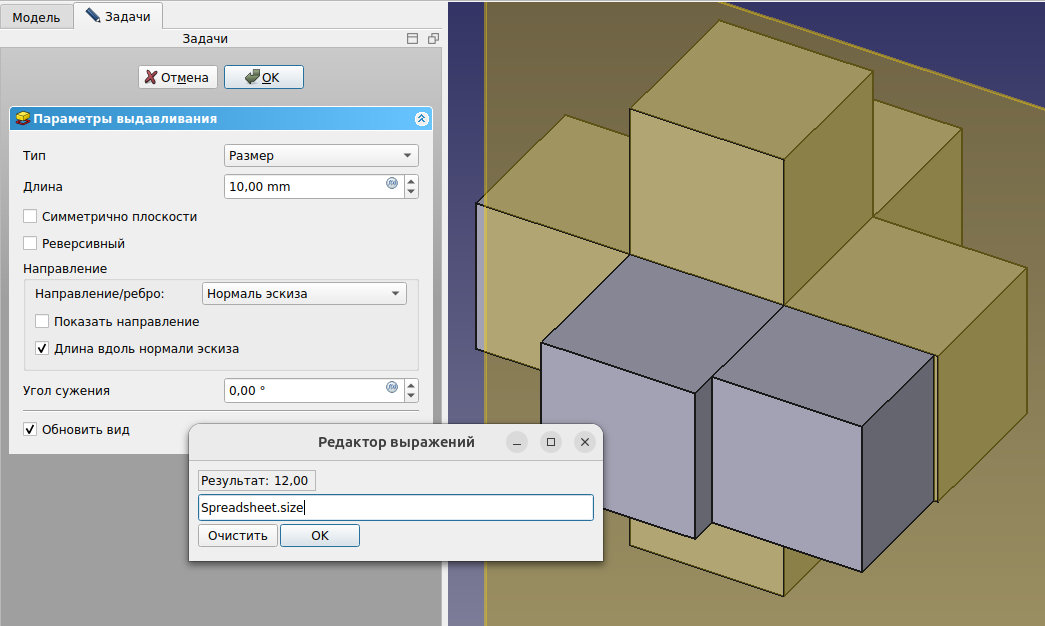1045x626 pixels.
Task: Maximize the Редактор выражений dialog
Action: [550, 442]
